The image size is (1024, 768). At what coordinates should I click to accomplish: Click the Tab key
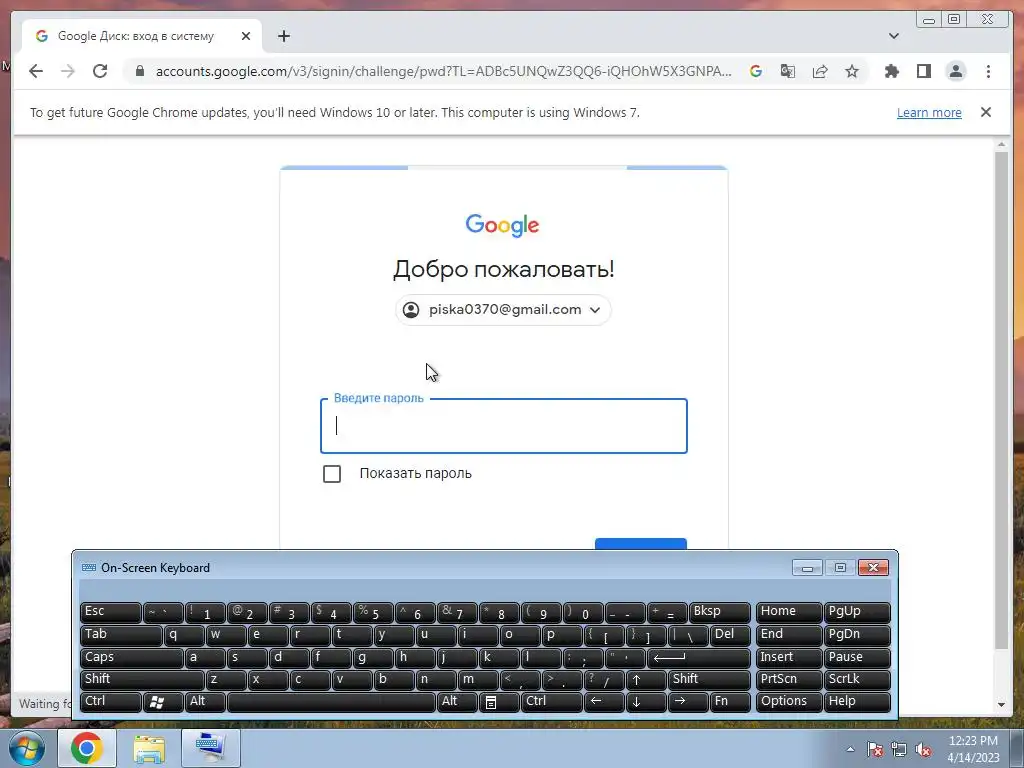point(121,635)
